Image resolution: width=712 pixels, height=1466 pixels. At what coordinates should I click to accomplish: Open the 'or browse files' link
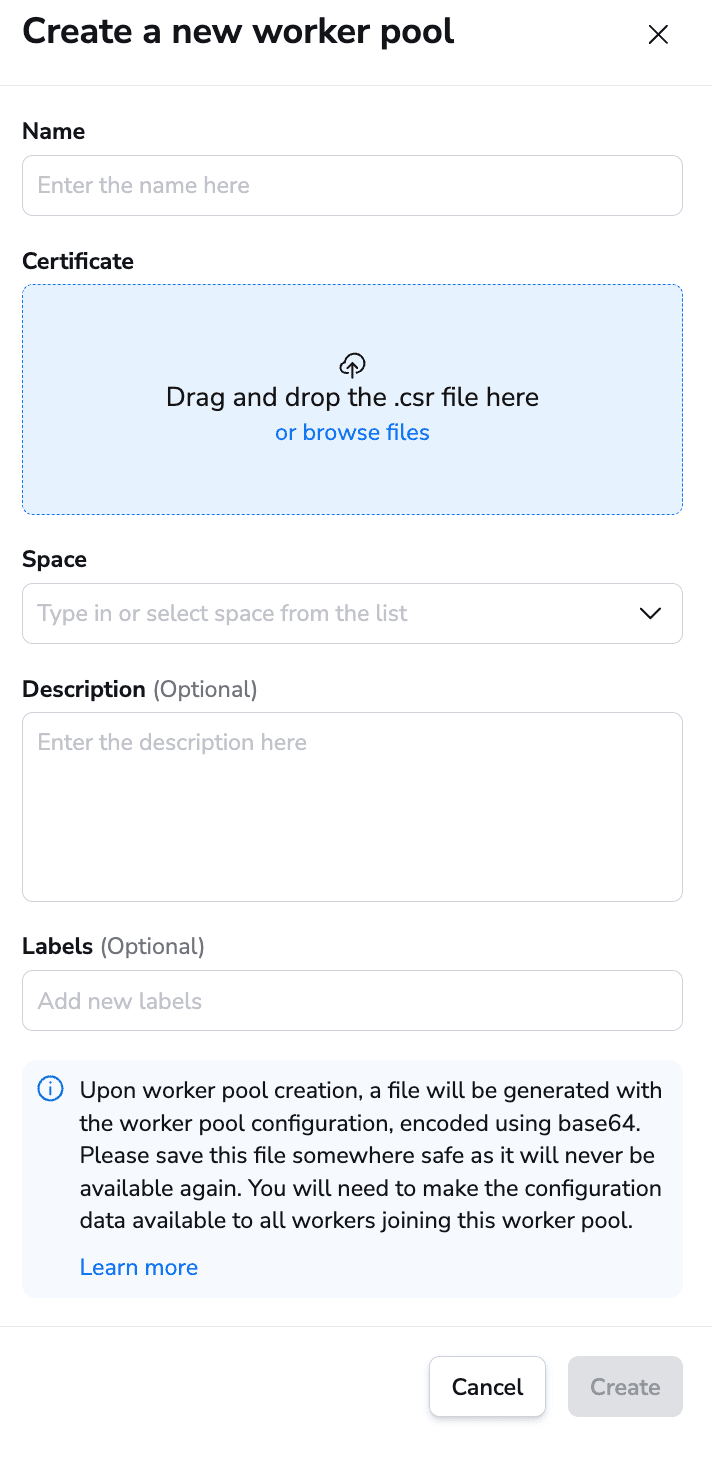[x=352, y=432]
